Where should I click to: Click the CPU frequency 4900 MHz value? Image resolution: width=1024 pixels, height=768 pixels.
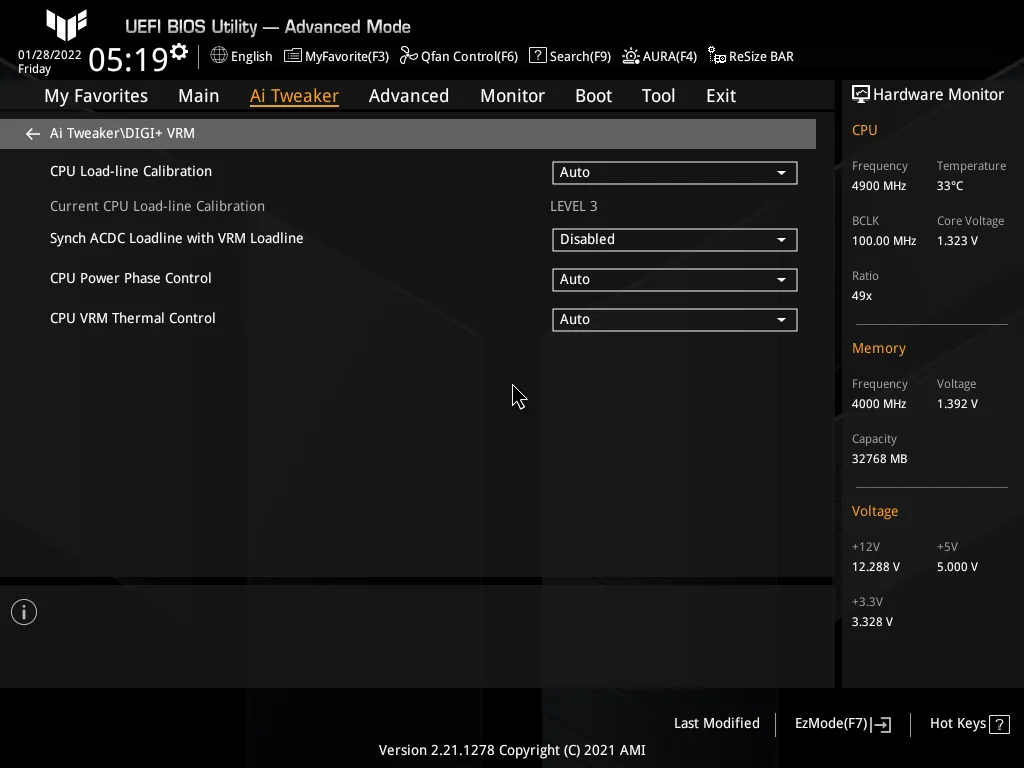pyautogui.click(x=879, y=186)
